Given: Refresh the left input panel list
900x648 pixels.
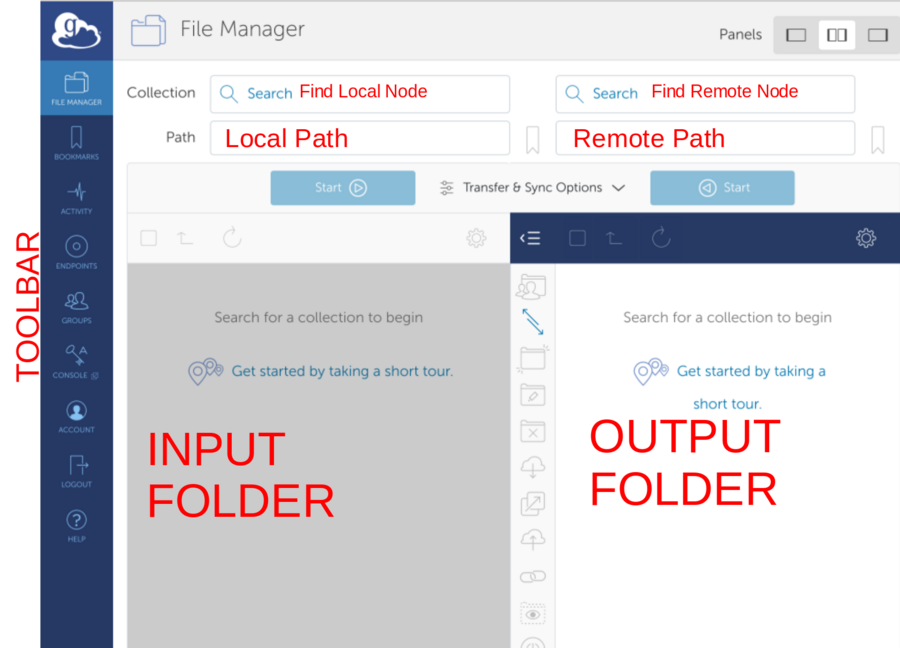Looking at the screenshot, I should (232, 238).
